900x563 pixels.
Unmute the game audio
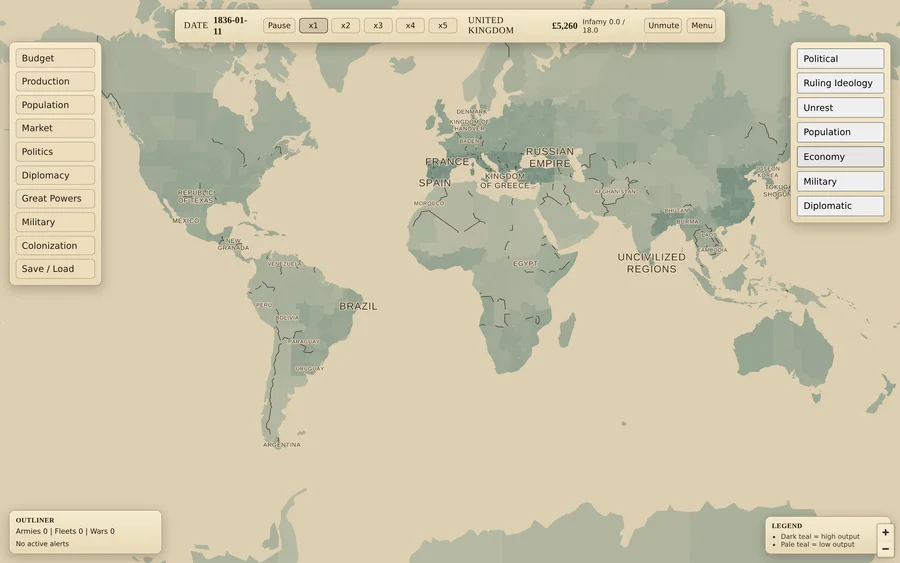pyautogui.click(x=664, y=25)
